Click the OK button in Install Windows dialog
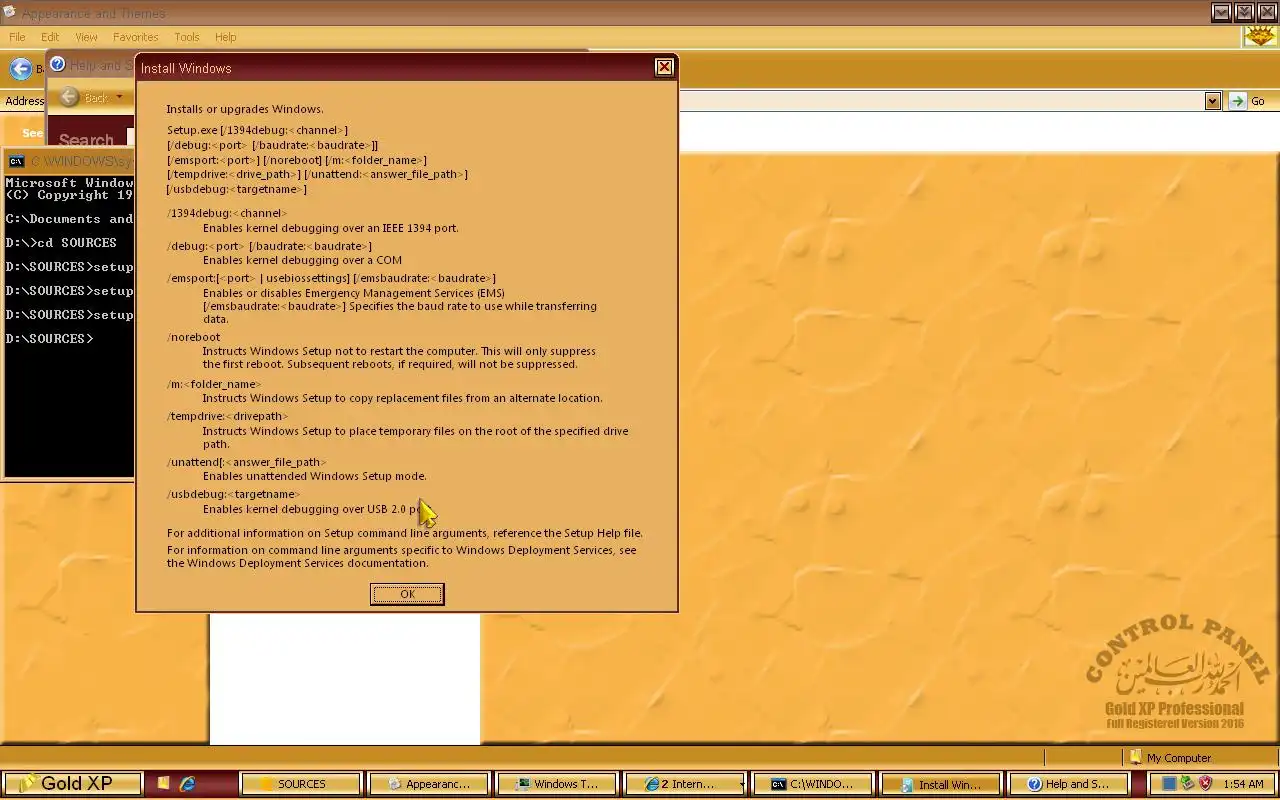This screenshot has height=800, width=1280. [407, 594]
